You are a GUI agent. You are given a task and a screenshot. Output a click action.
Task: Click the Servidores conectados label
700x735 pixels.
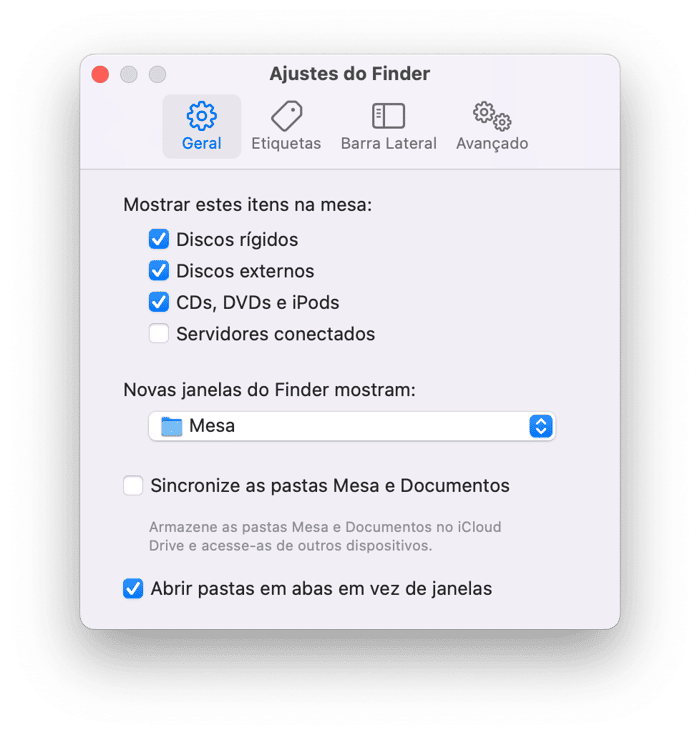(276, 334)
